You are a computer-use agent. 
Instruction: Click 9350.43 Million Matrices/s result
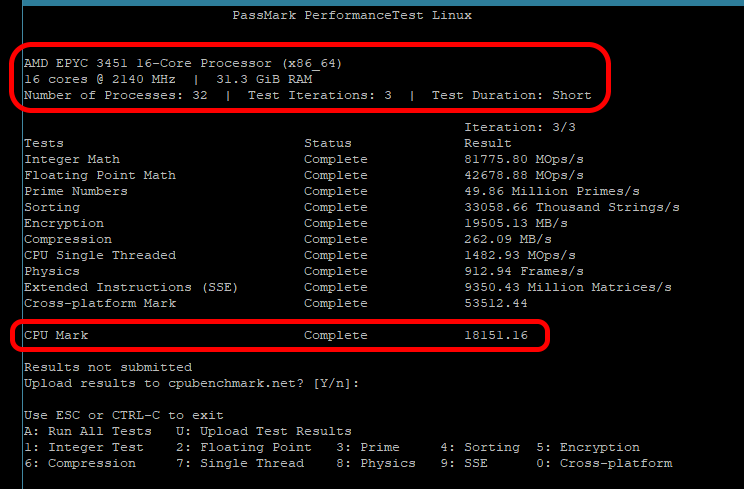(x=568, y=287)
